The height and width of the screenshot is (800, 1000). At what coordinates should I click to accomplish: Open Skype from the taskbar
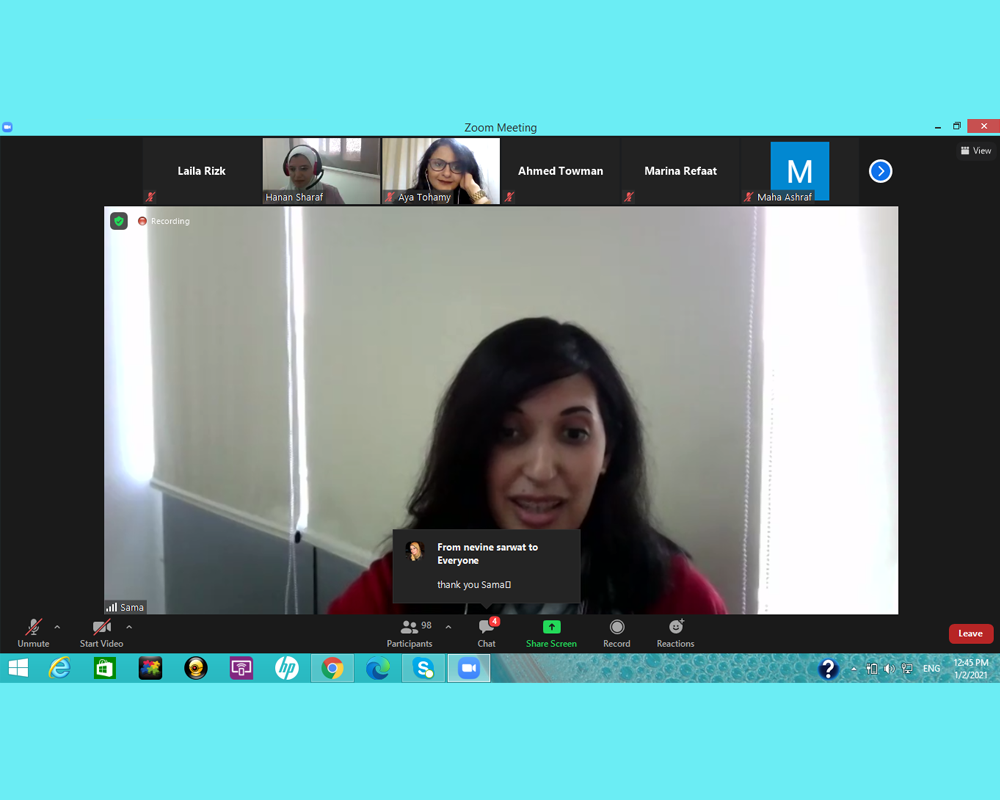click(x=423, y=669)
